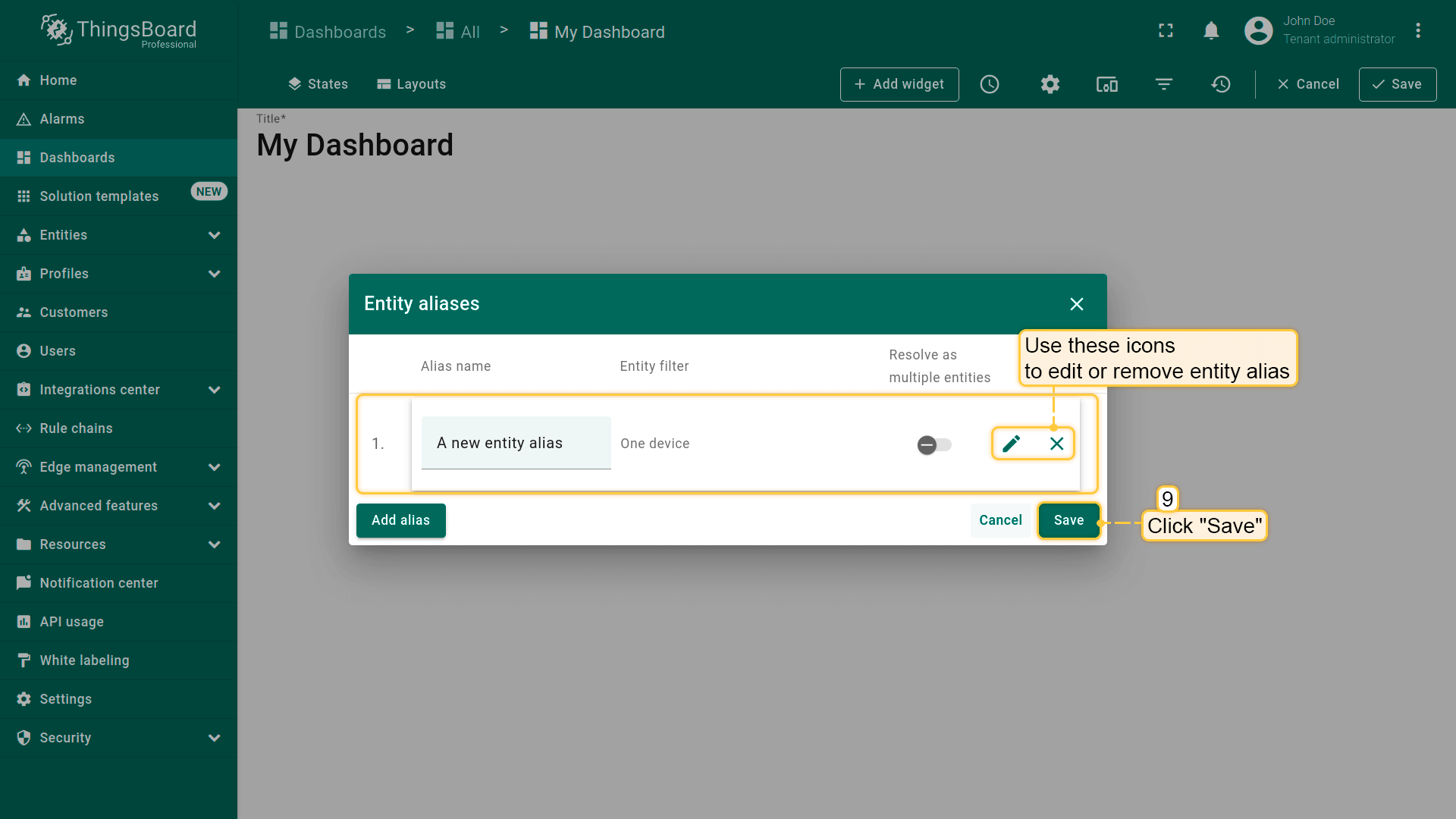Expand Advanced features chevron

215,506
